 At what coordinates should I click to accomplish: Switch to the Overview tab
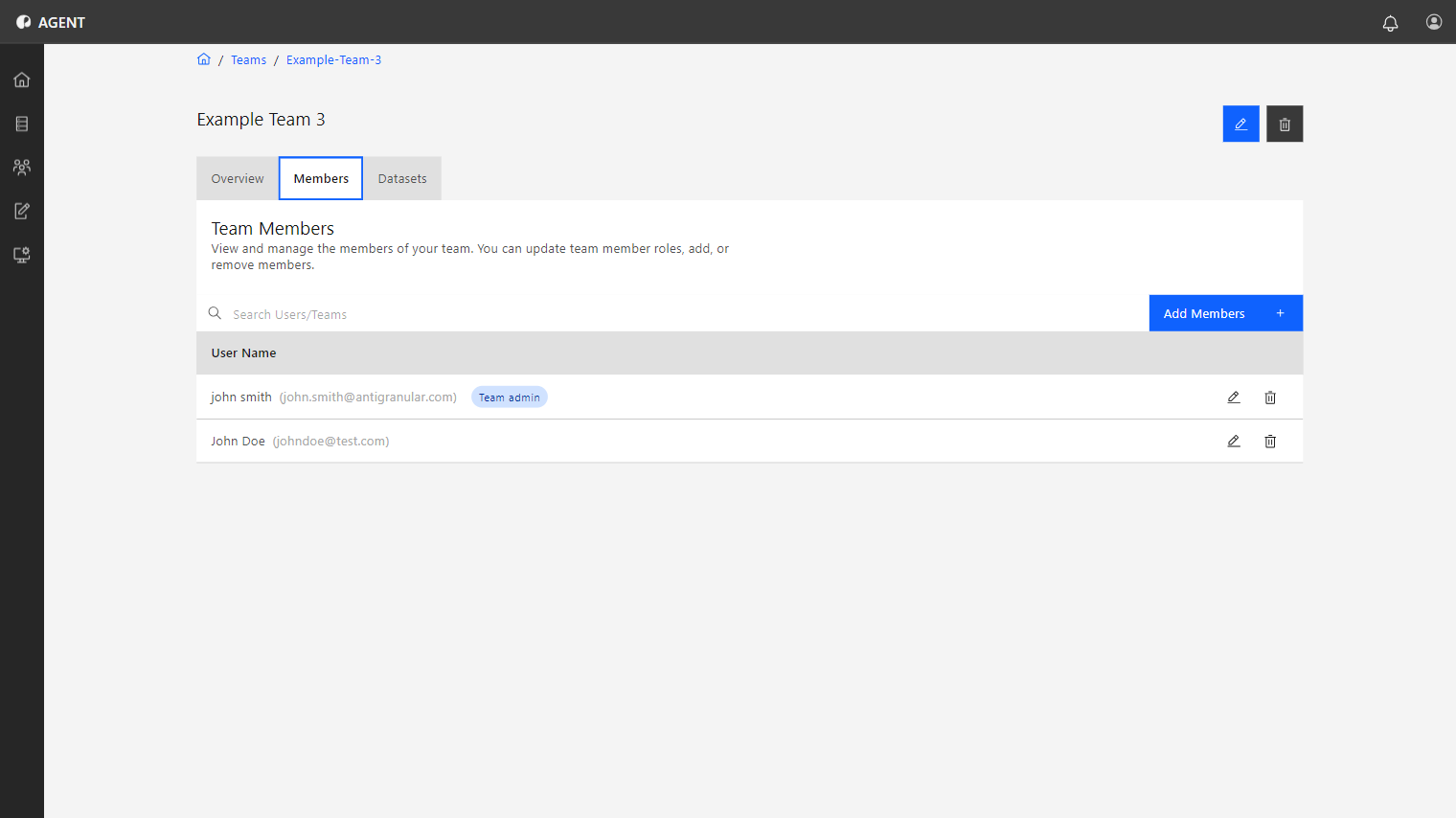tap(238, 178)
